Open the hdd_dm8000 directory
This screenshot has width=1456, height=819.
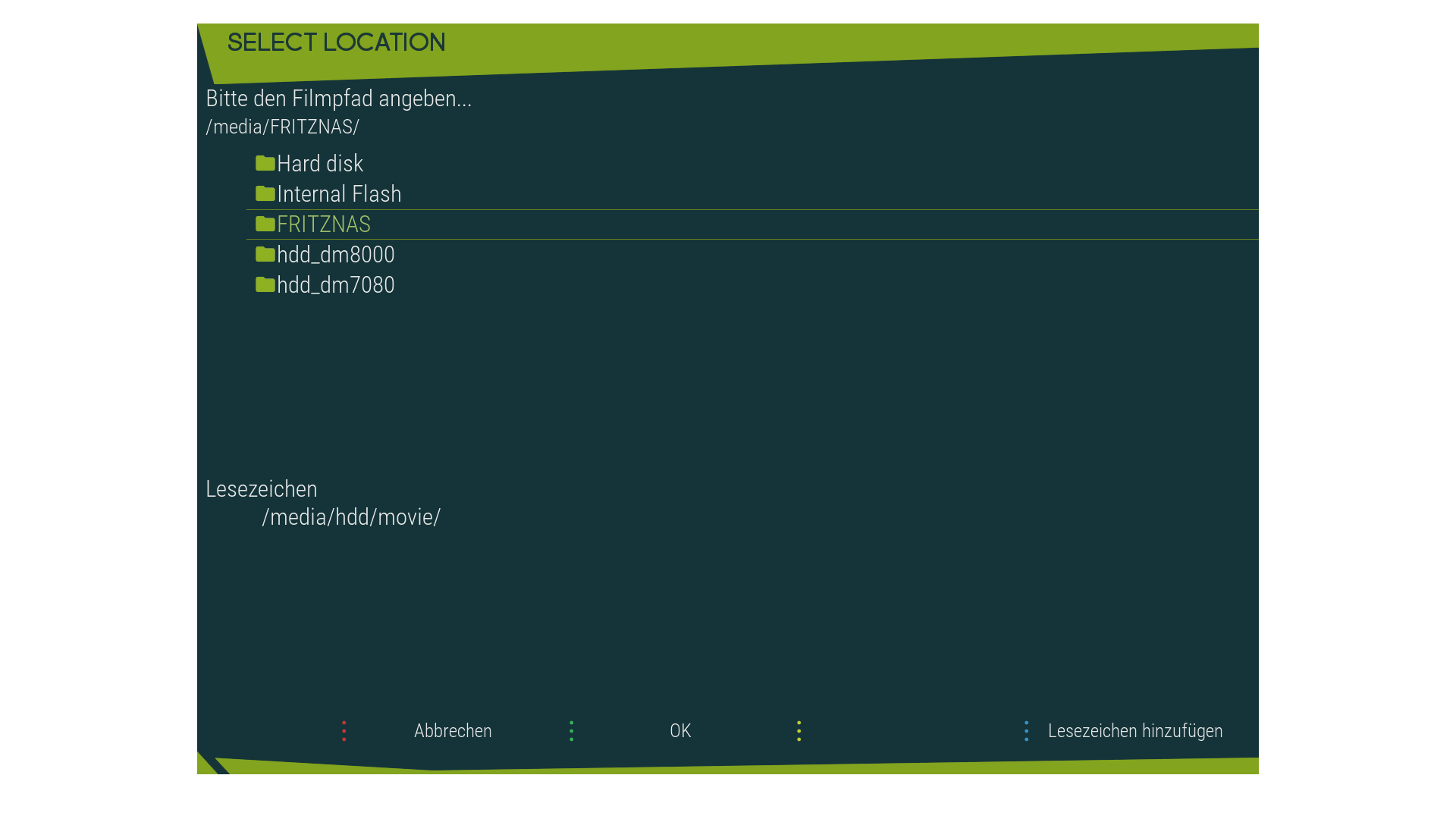tap(335, 255)
